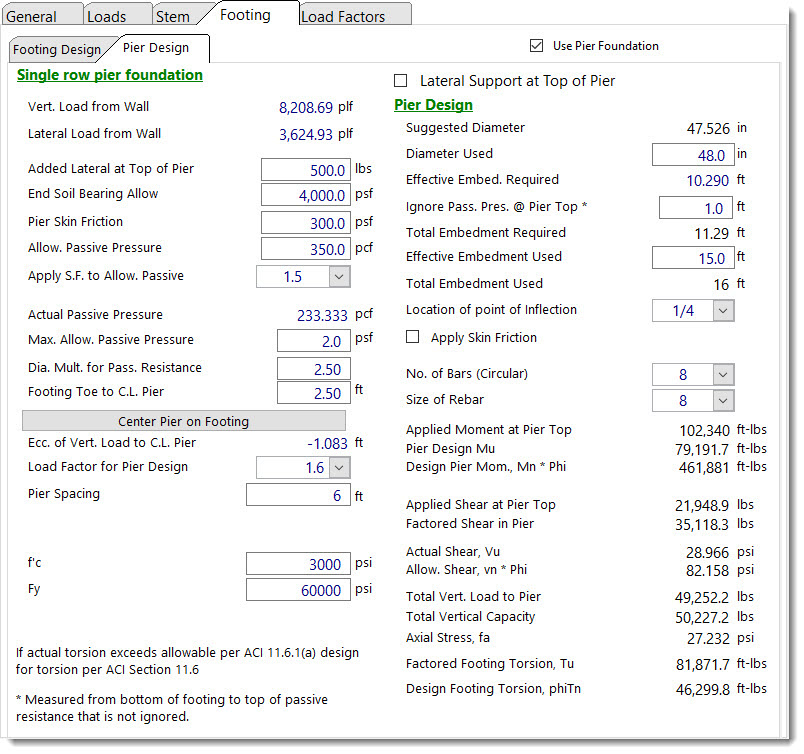This screenshot has width=804, height=754.
Task: Enable Lateral Support at Top of Pier
Action: coord(402,81)
